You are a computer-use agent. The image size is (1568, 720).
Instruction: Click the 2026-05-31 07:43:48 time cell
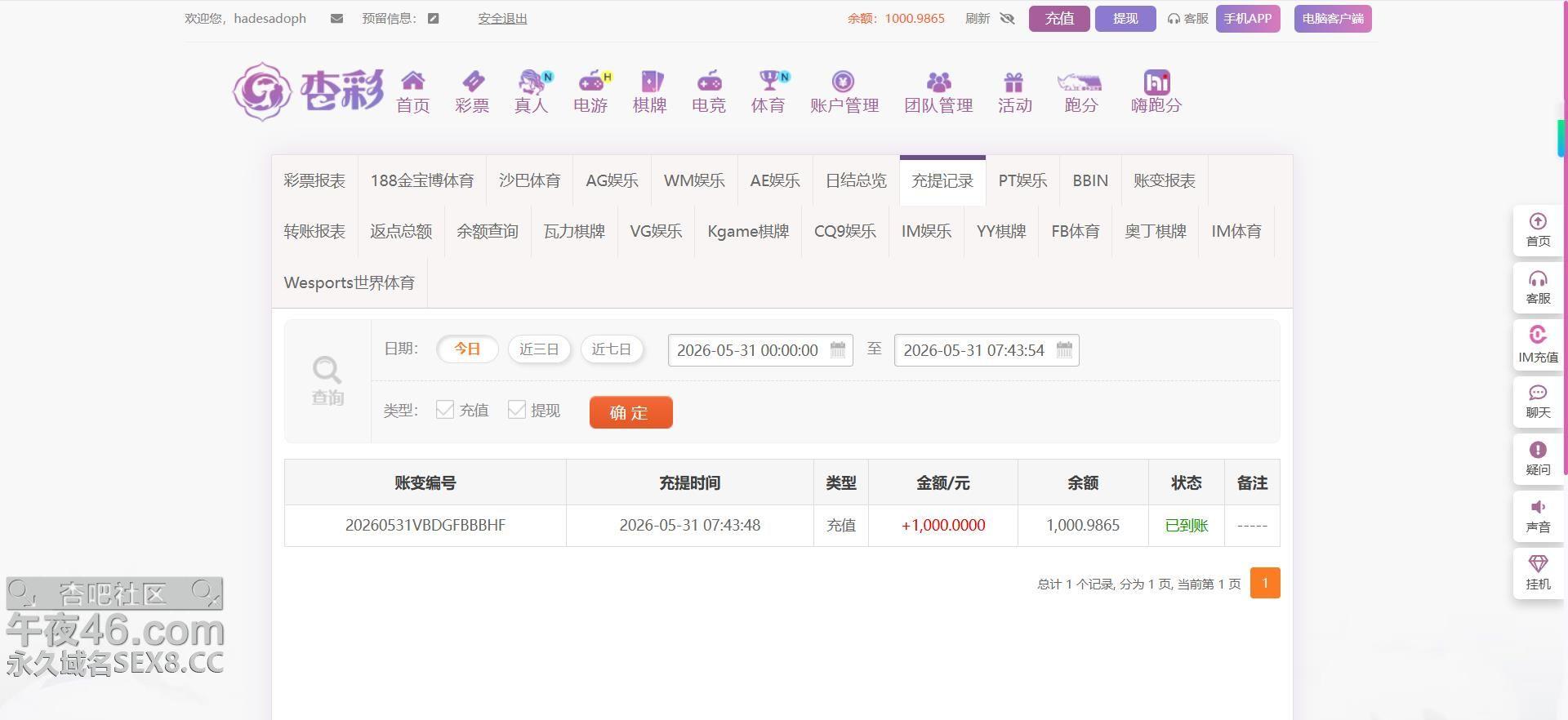tap(690, 525)
